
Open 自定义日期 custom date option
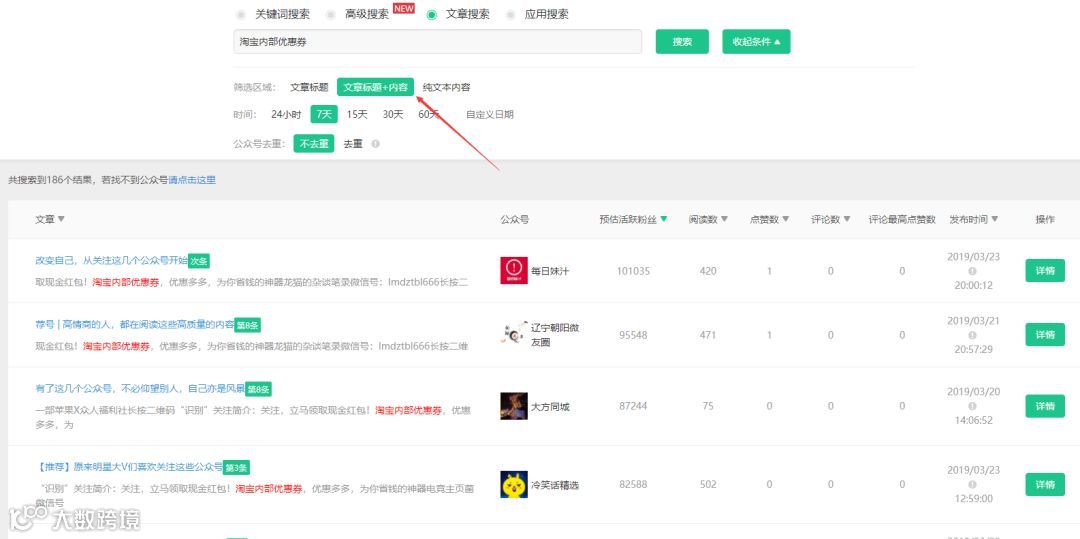coord(490,114)
